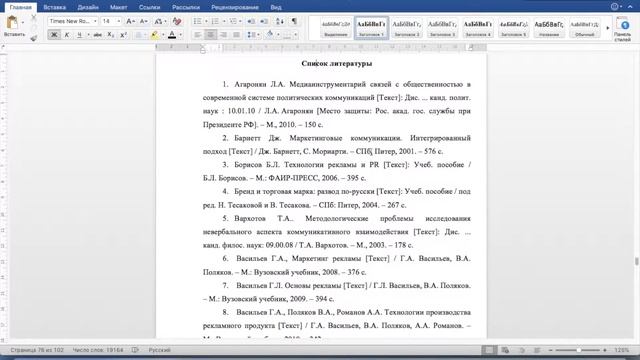Apply the Обычный style
This screenshot has width=640, height=360.
coord(584,28)
